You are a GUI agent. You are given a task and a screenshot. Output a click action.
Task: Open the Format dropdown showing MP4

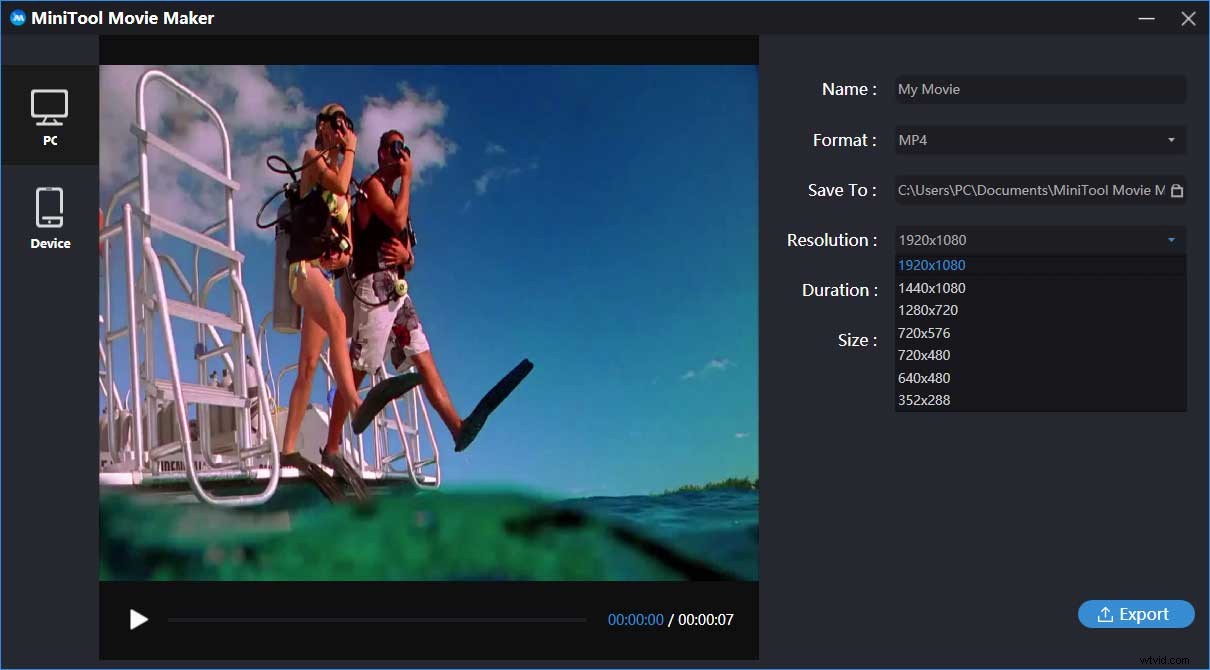[1040, 140]
